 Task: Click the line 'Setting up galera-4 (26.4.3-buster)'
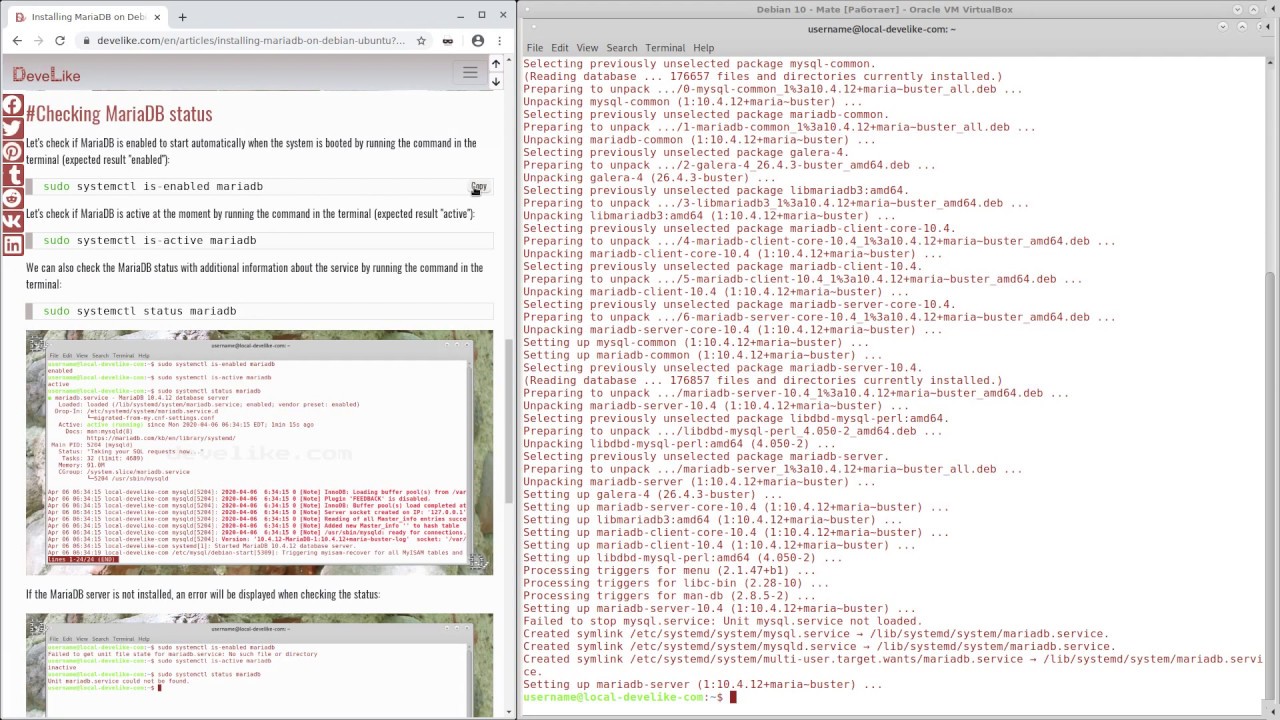(653, 494)
